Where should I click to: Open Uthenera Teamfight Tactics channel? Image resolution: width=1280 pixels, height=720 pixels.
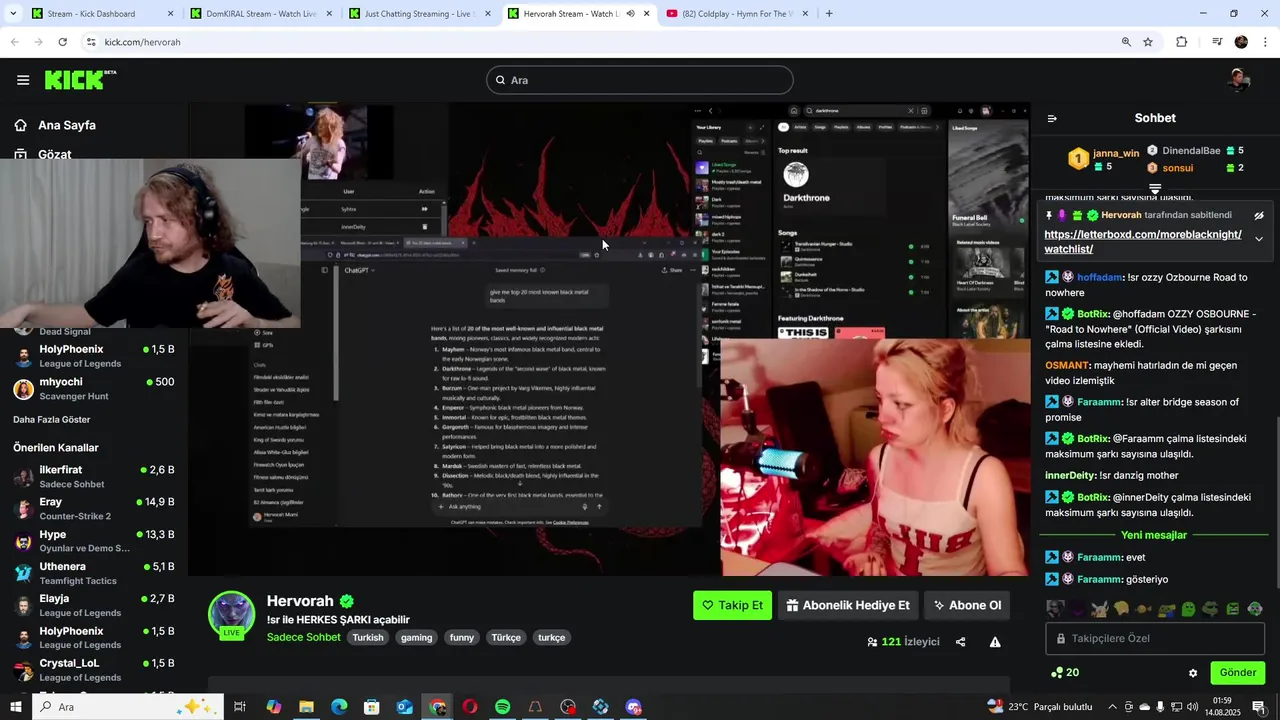[94, 573]
